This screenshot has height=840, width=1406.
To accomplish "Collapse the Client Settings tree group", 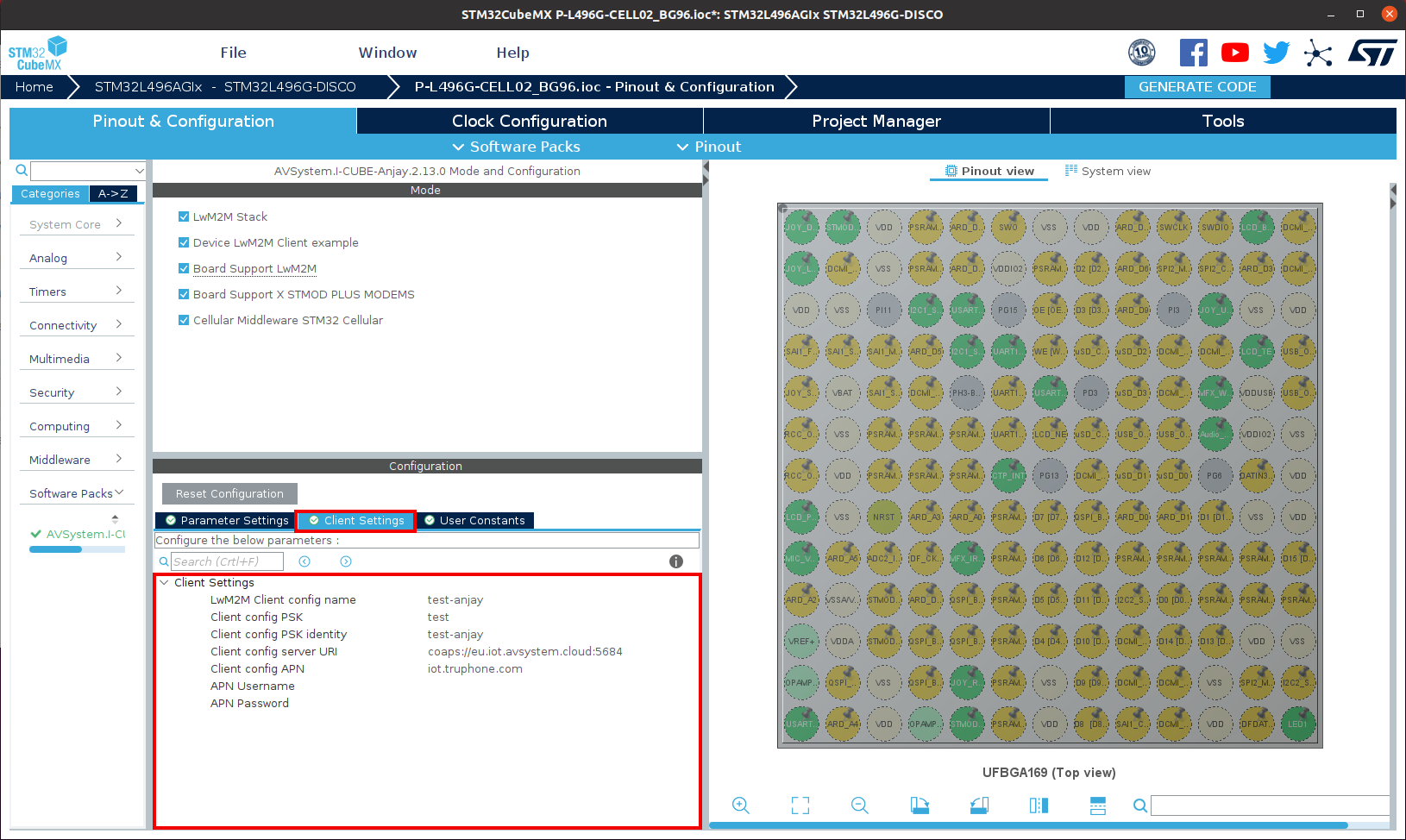I will (164, 582).
